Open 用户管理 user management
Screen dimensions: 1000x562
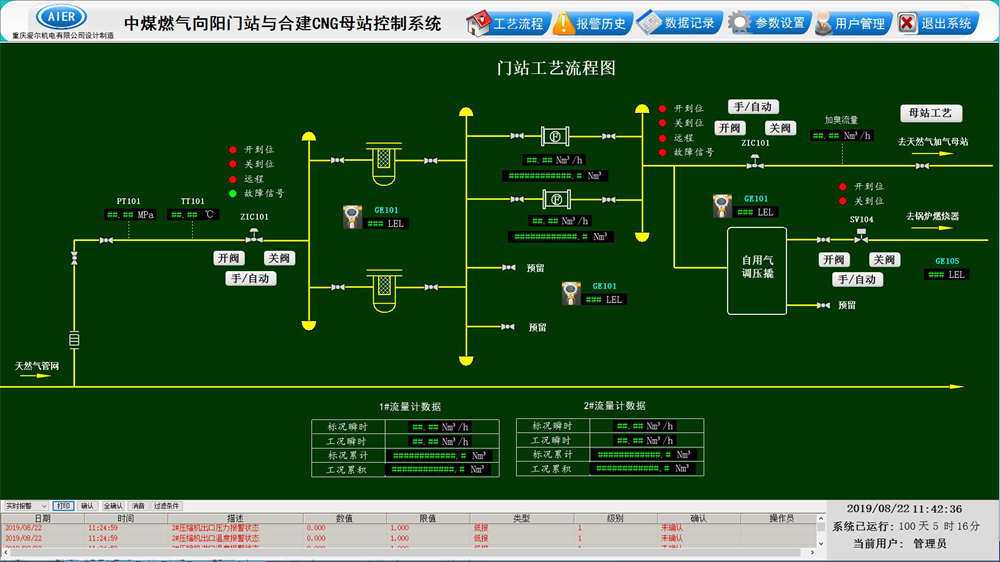pos(853,23)
